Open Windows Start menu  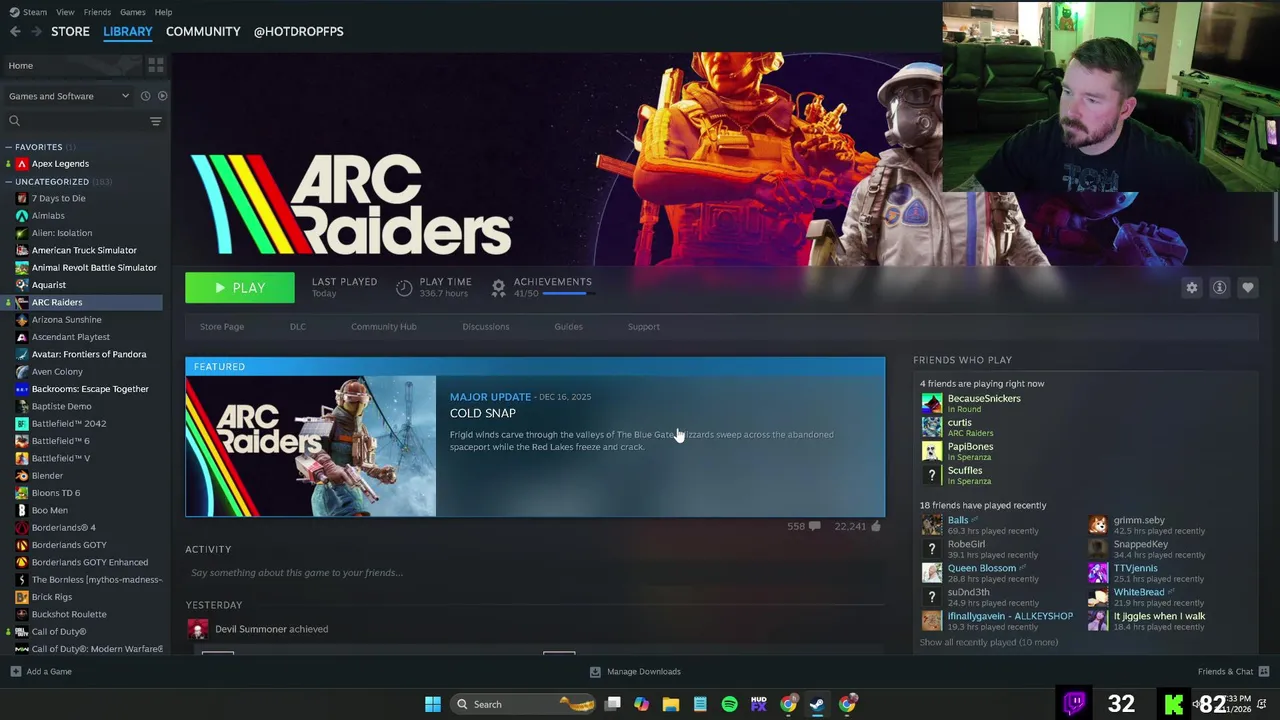[433, 704]
